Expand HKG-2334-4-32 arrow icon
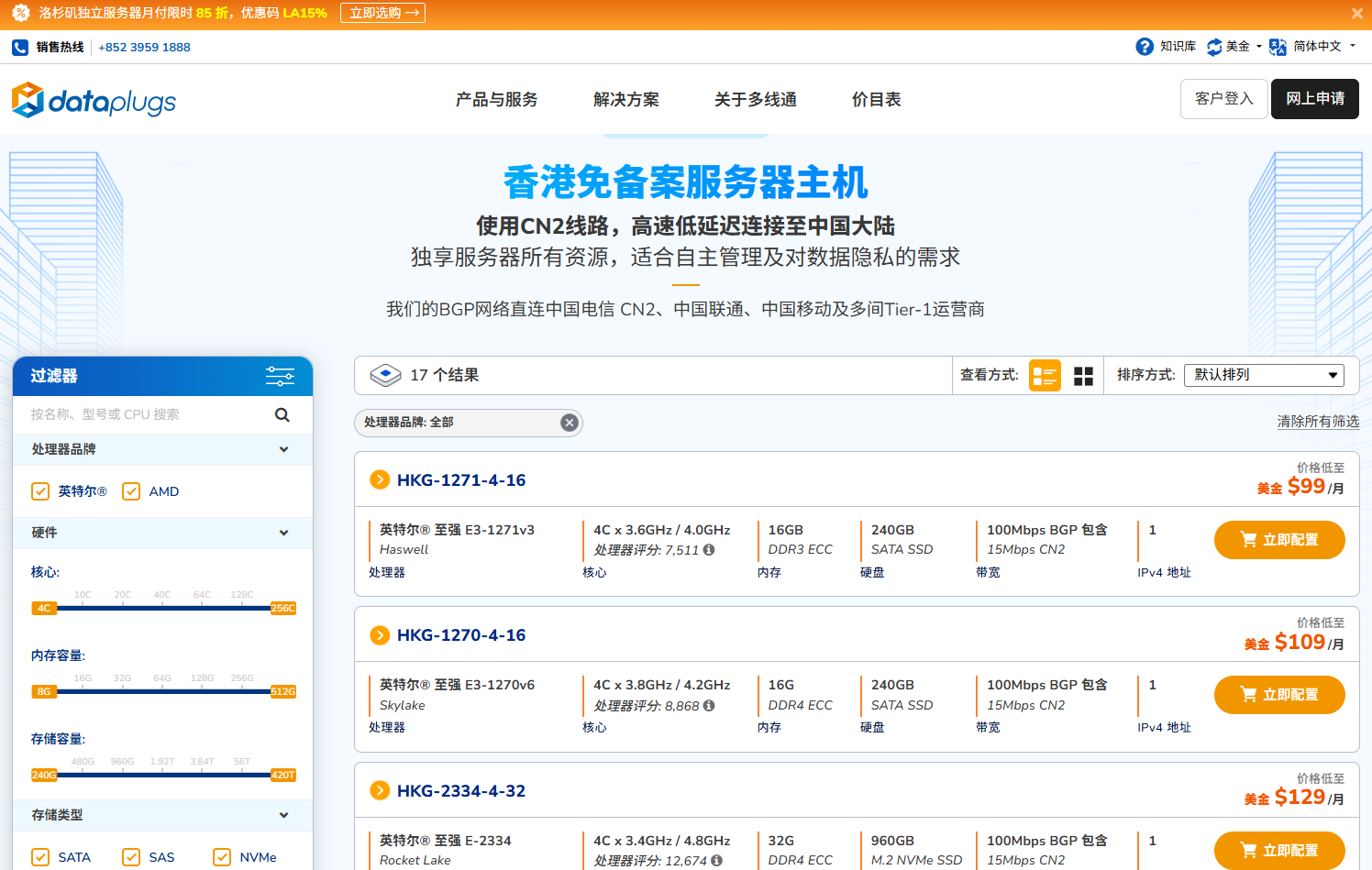This screenshot has width=1372, height=870. (380, 790)
